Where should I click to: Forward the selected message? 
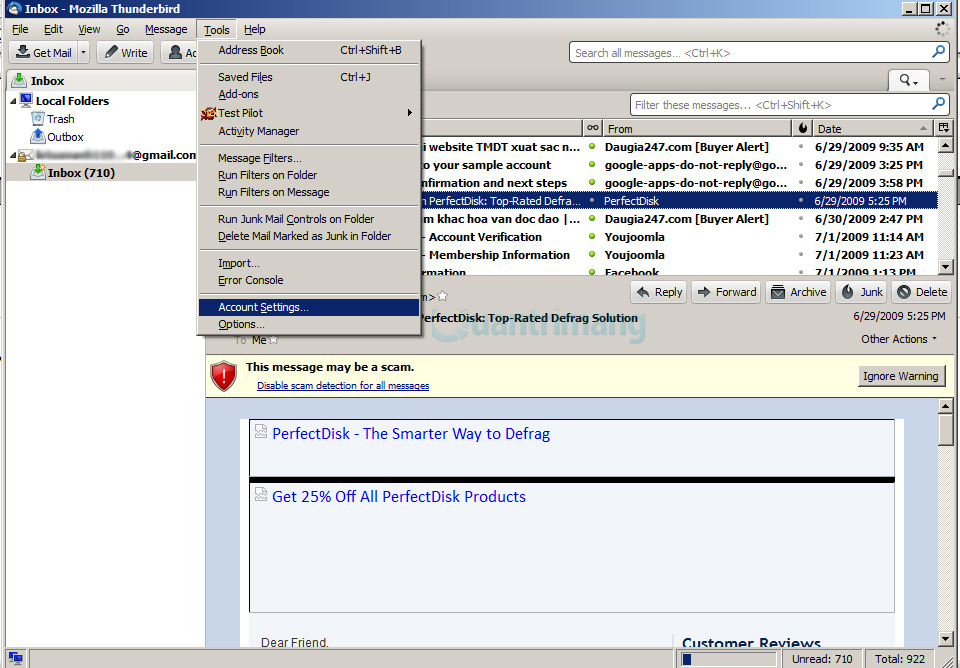click(x=727, y=292)
